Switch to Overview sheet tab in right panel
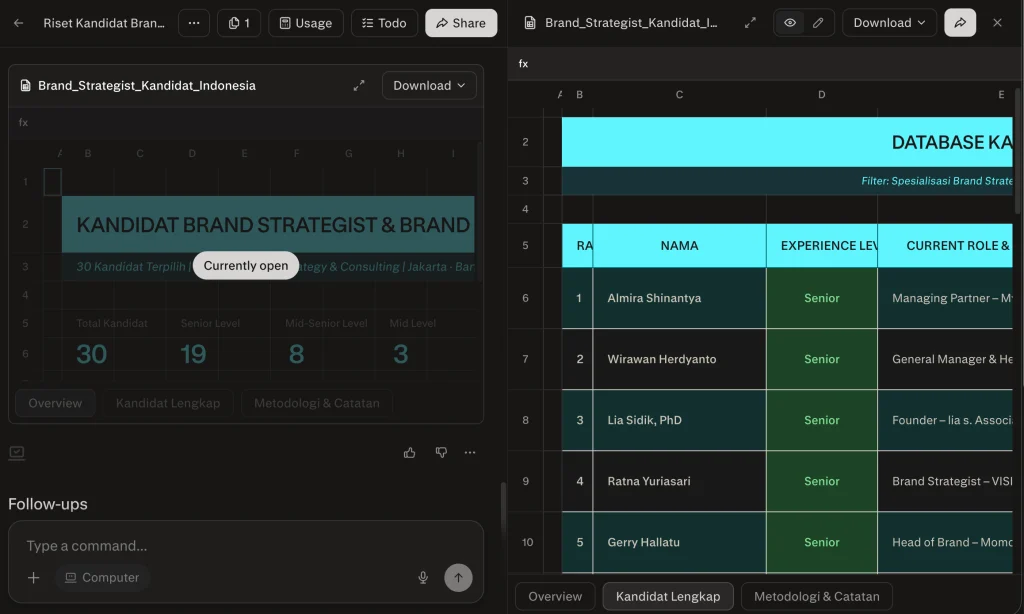The image size is (1024, 614). pos(555,596)
